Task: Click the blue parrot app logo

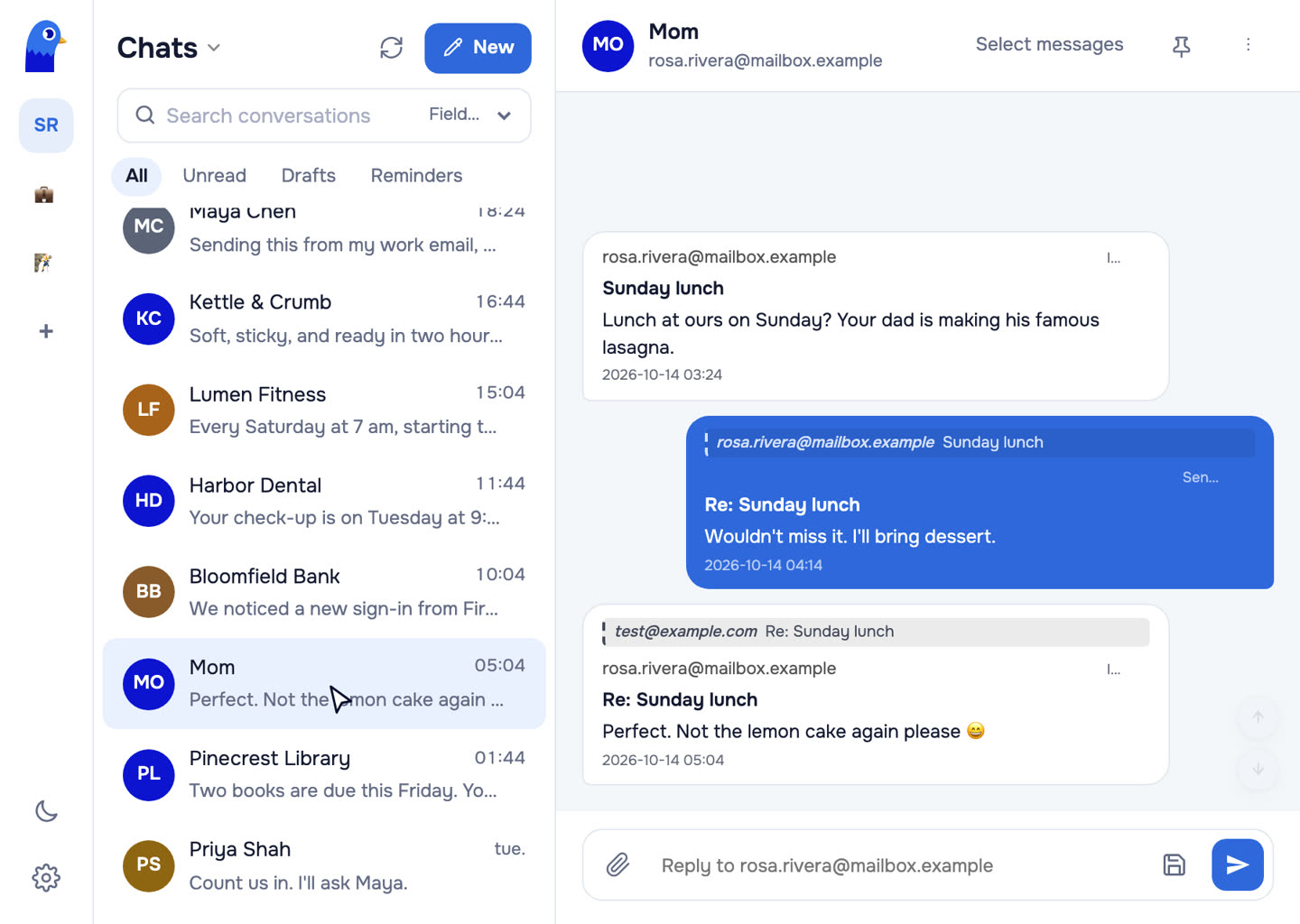Action: click(x=45, y=46)
